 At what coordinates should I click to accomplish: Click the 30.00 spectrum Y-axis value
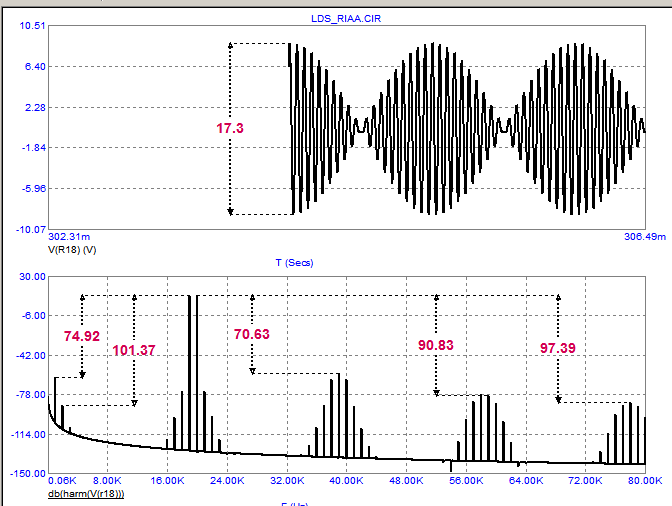coord(32,277)
